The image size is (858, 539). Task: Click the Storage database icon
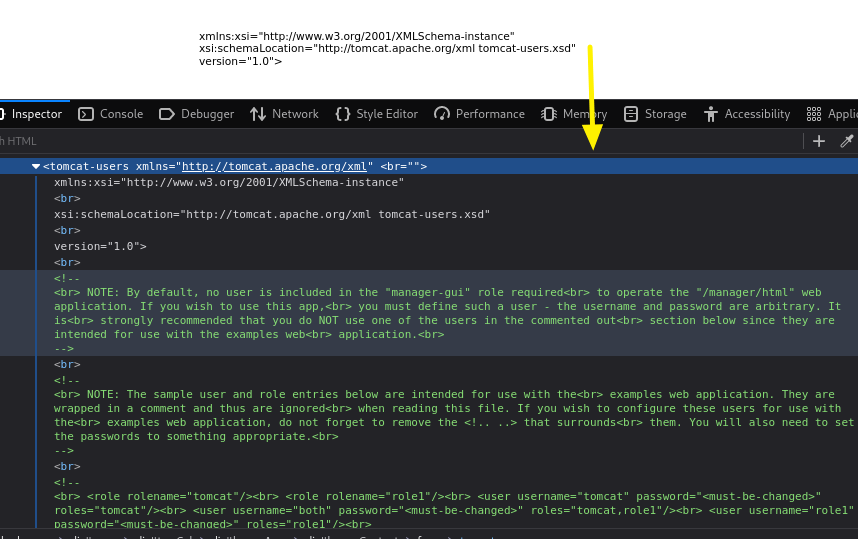631,114
